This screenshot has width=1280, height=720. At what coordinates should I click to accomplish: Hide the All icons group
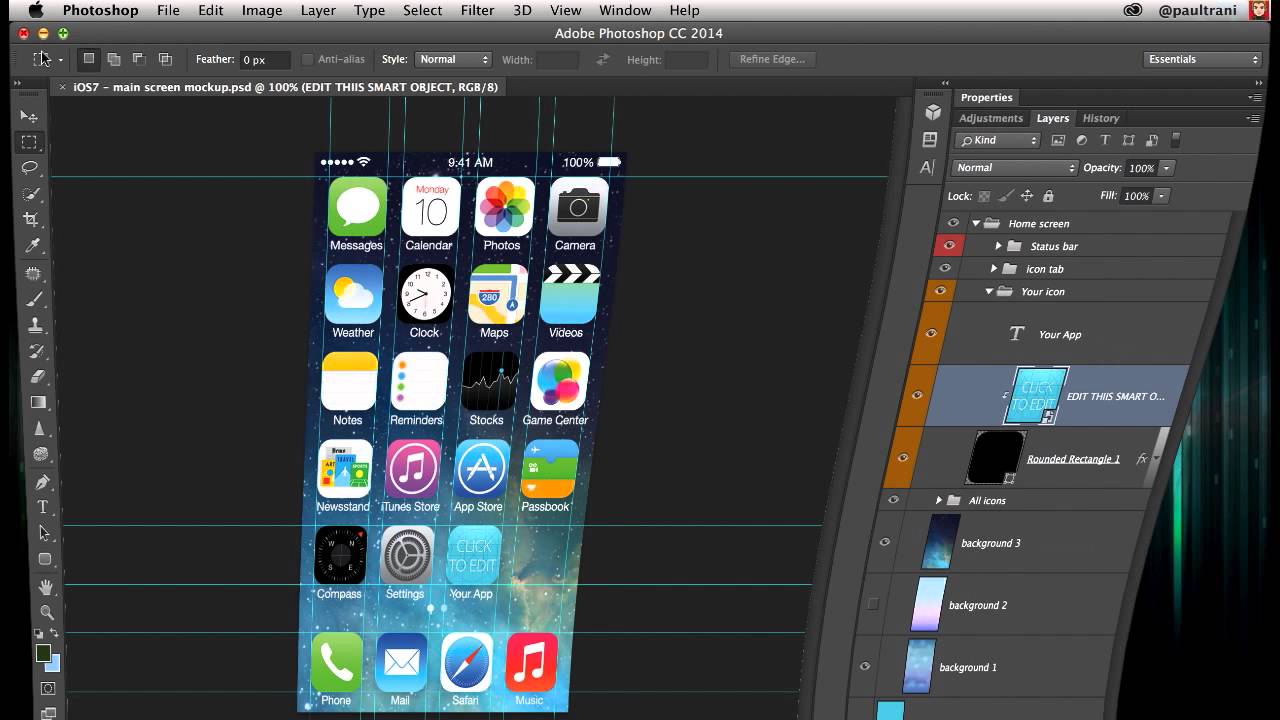[x=893, y=500]
